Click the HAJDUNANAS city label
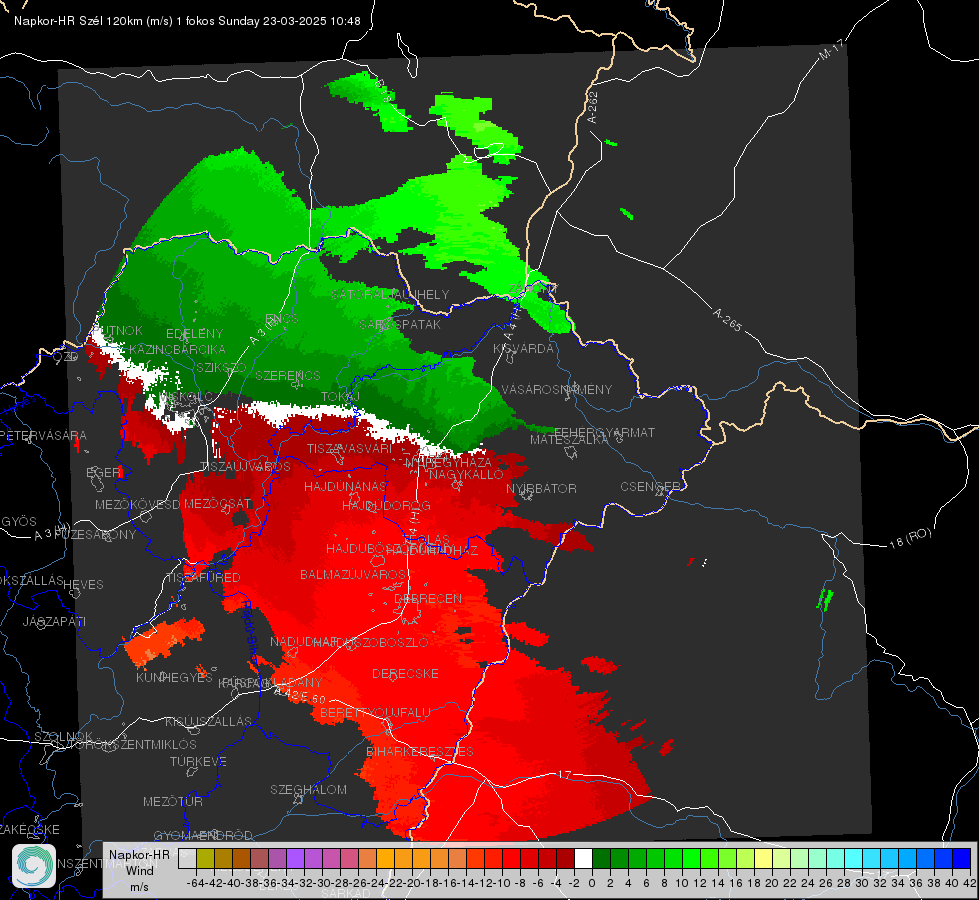The image size is (979, 900). click(x=345, y=486)
